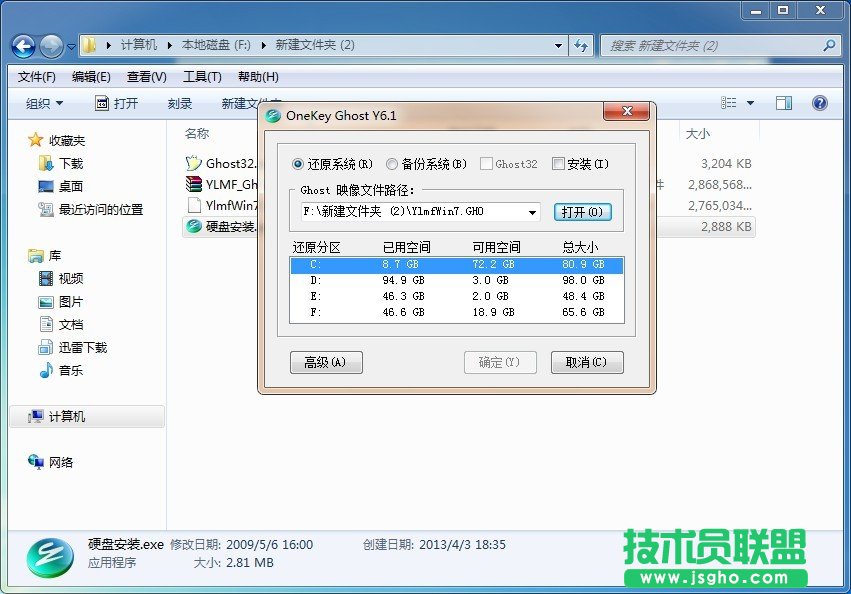This screenshot has width=851, height=594.
Task: Open the YLMF_GH compressed archive
Action: click(193, 184)
